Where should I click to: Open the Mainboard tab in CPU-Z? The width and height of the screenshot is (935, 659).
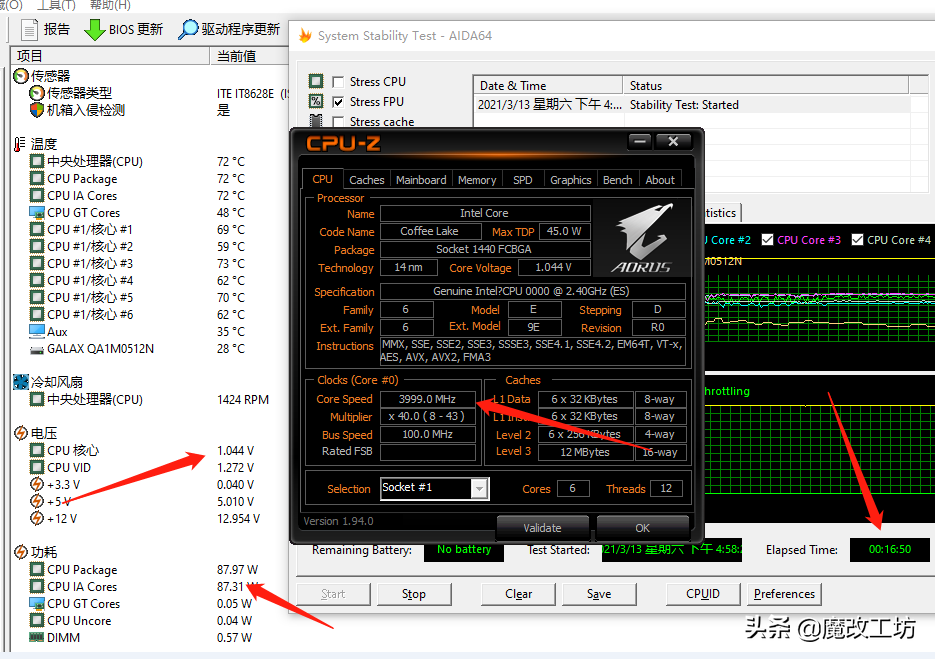coord(421,180)
